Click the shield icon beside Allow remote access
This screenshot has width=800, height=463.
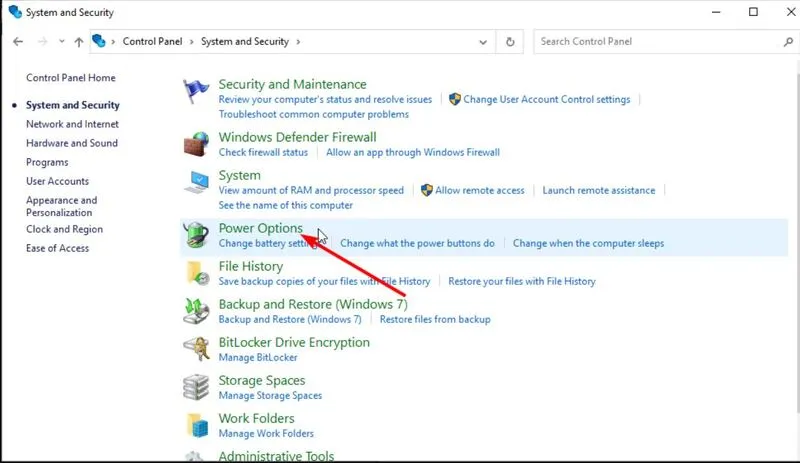tap(427, 190)
